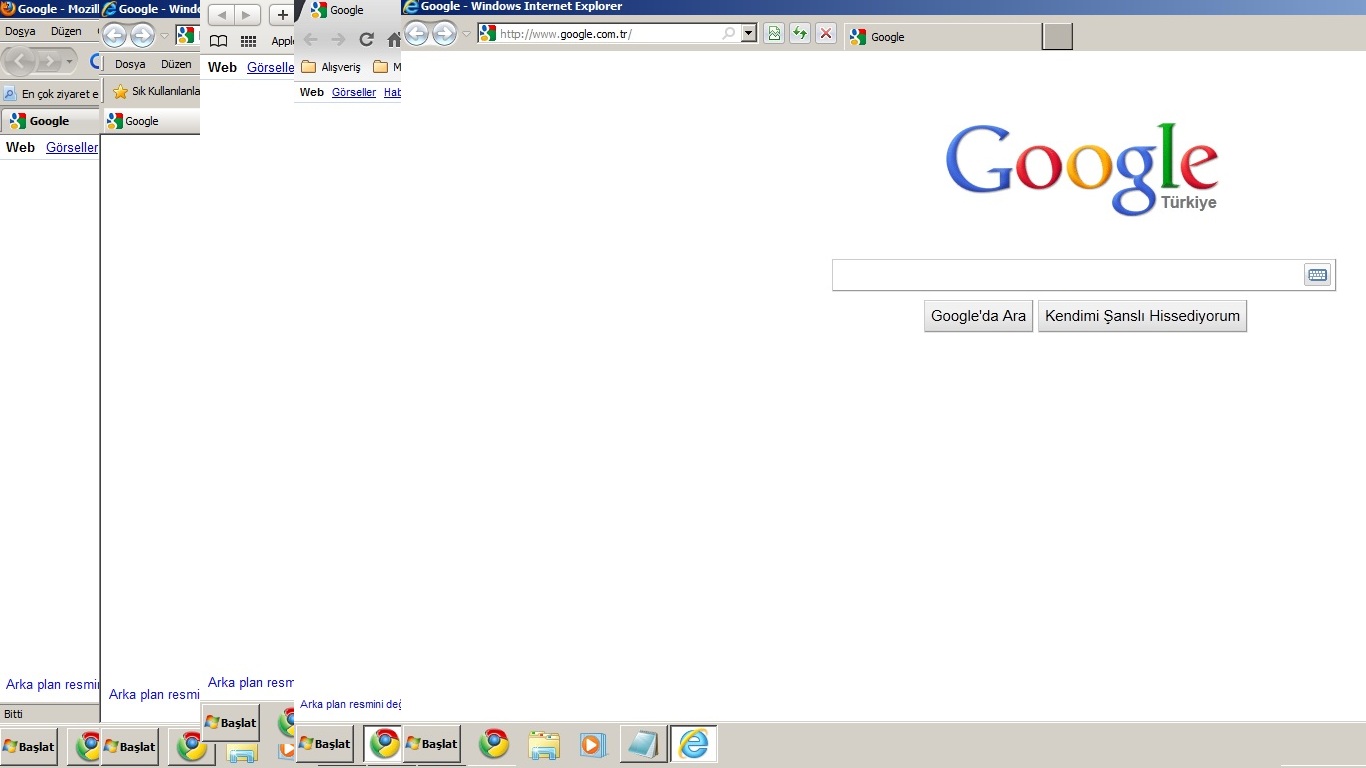Click the Chrome home icon
1366x768 pixels.
[x=394, y=39]
